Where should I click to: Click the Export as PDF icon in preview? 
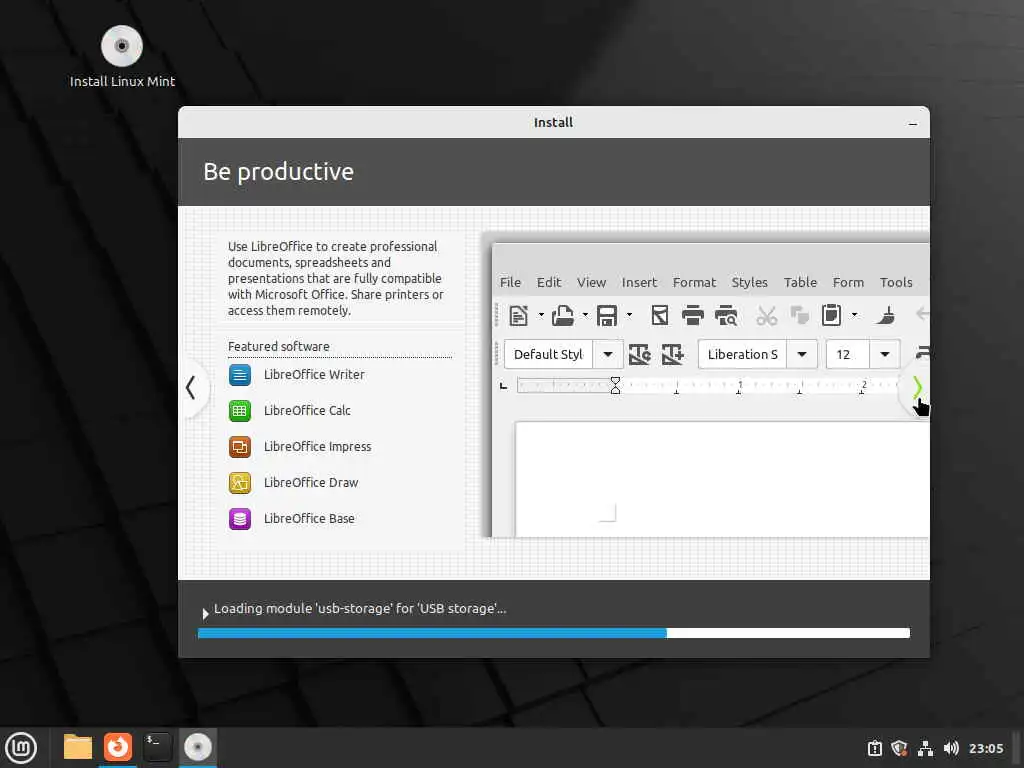tap(660, 316)
